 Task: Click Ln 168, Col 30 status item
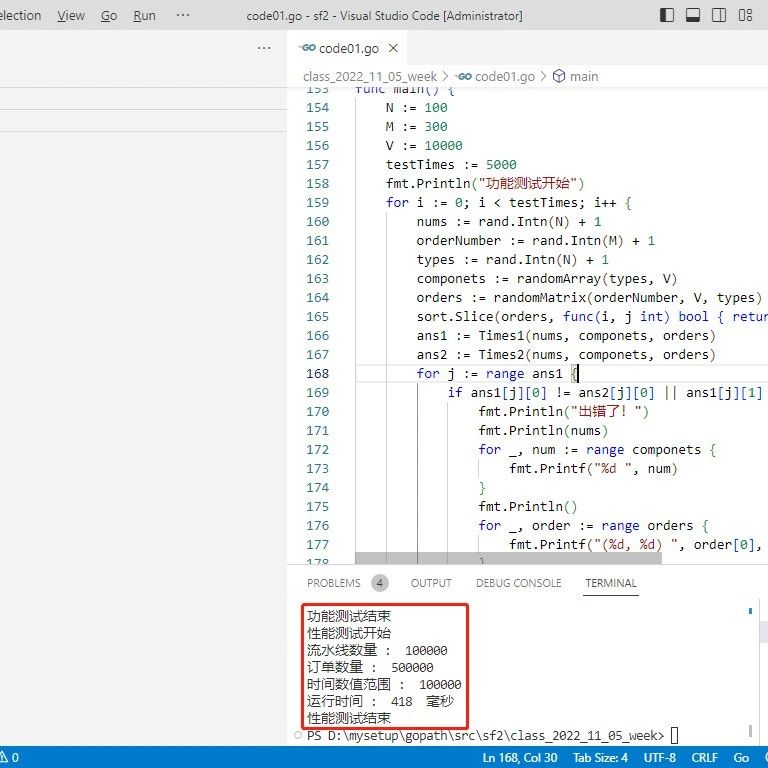(520, 758)
